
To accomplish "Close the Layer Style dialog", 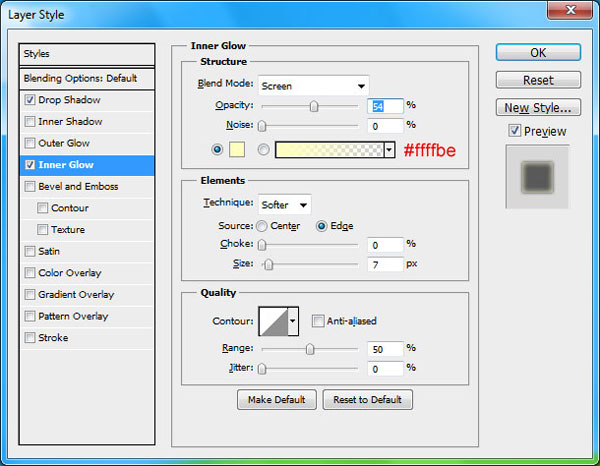I will tap(570, 10).
